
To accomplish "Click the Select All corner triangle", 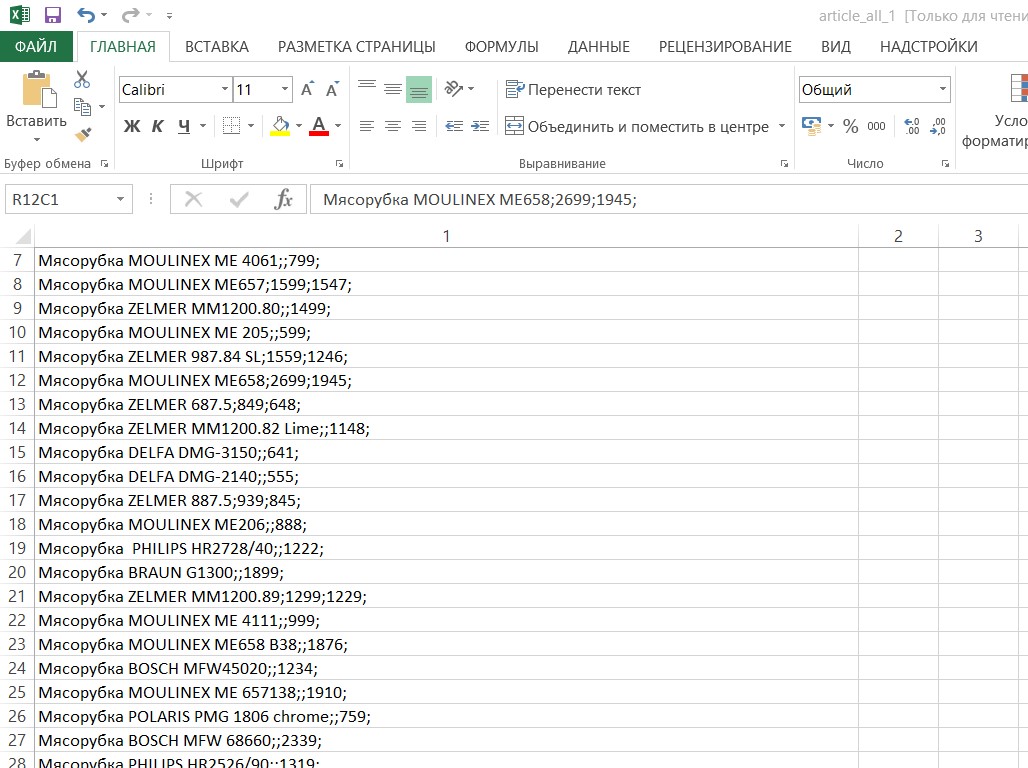I will [x=23, y=236].
